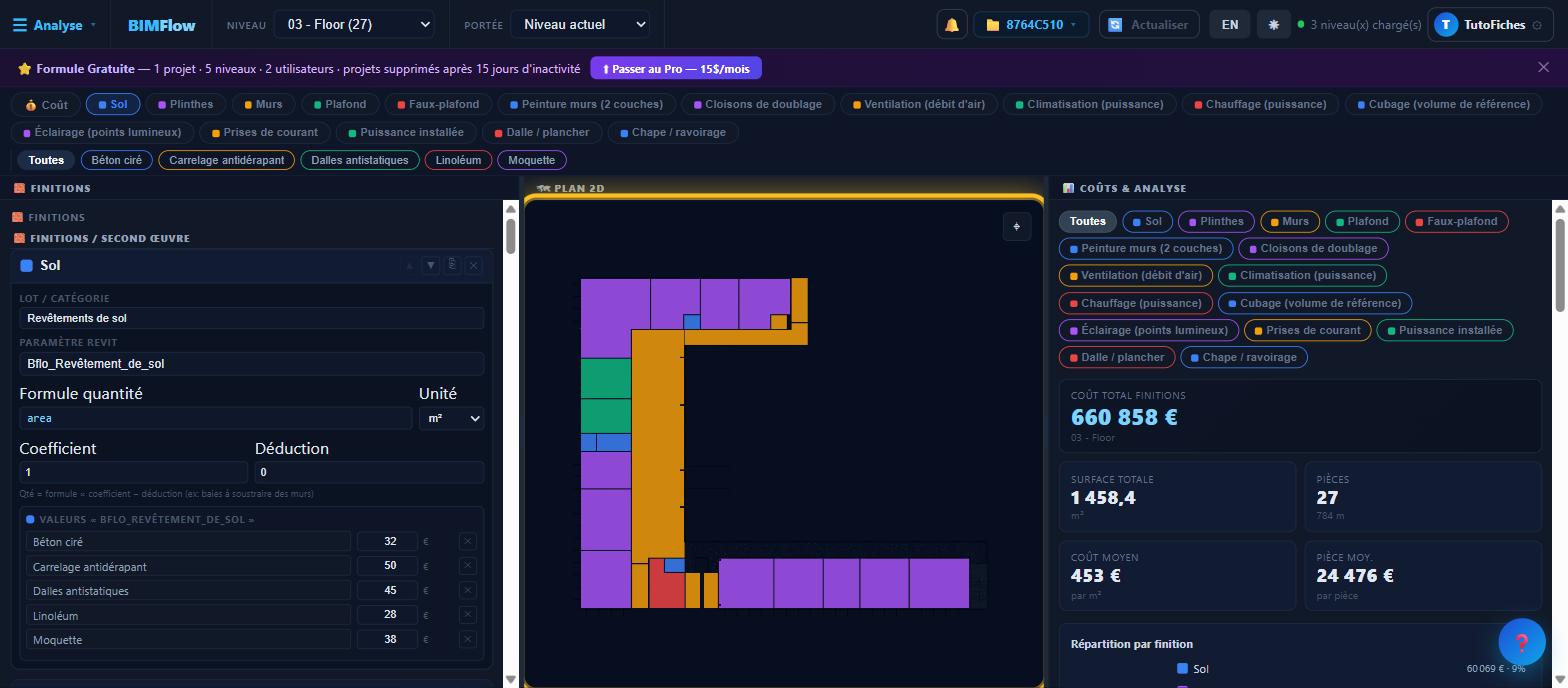Dismiss the Formule Gratuite banner
This screenshot has height=688, width=1568.
point(1543,67)
